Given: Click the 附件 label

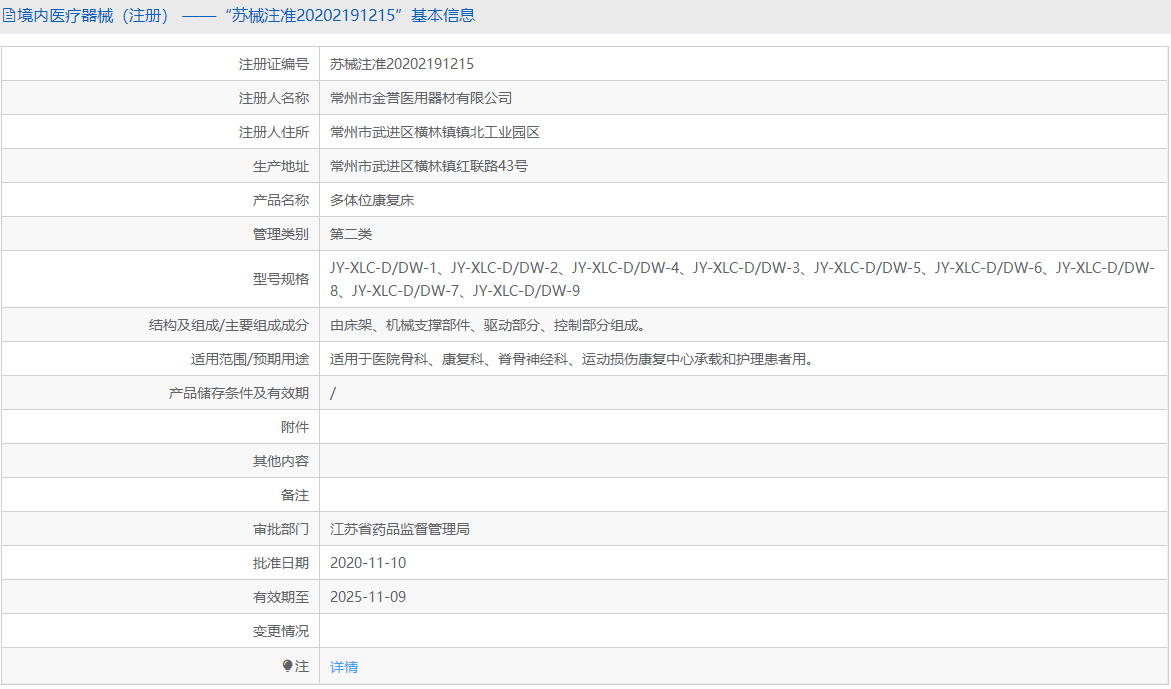Looking at the screenshot, I should (295, 427).
